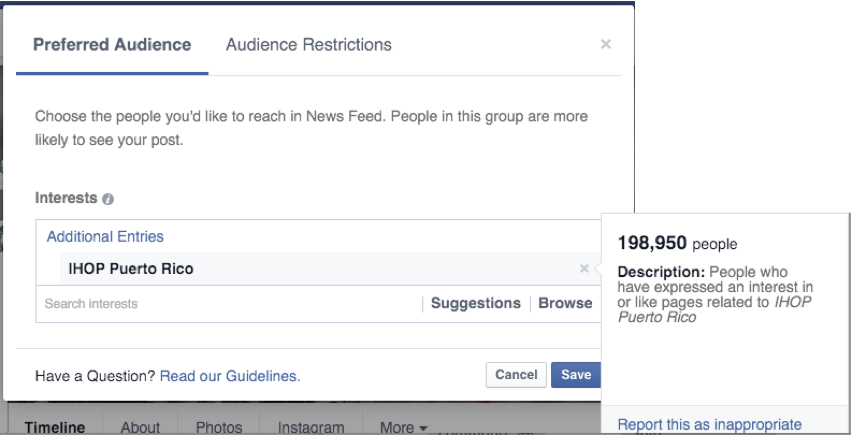Expand the More dropdown menu

pyautogui.click(x=403, y=427)
